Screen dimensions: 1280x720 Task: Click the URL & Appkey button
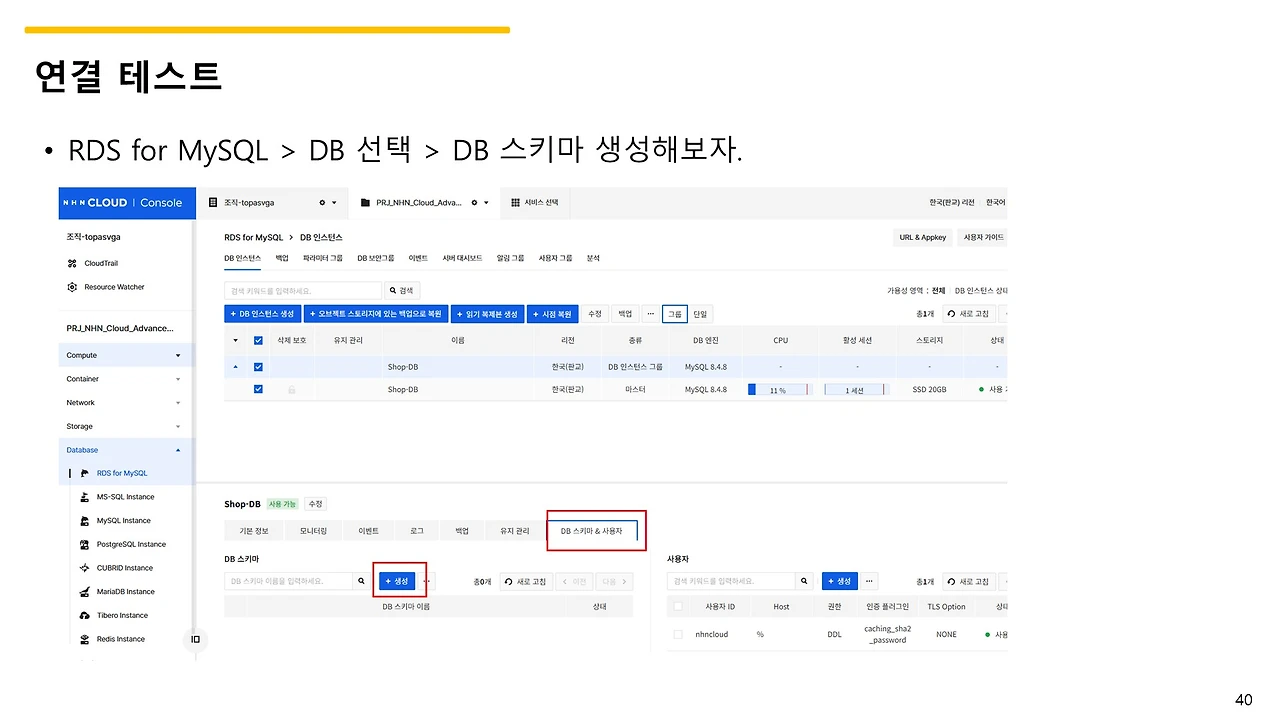pyautogui.click(x=921, y=237)
